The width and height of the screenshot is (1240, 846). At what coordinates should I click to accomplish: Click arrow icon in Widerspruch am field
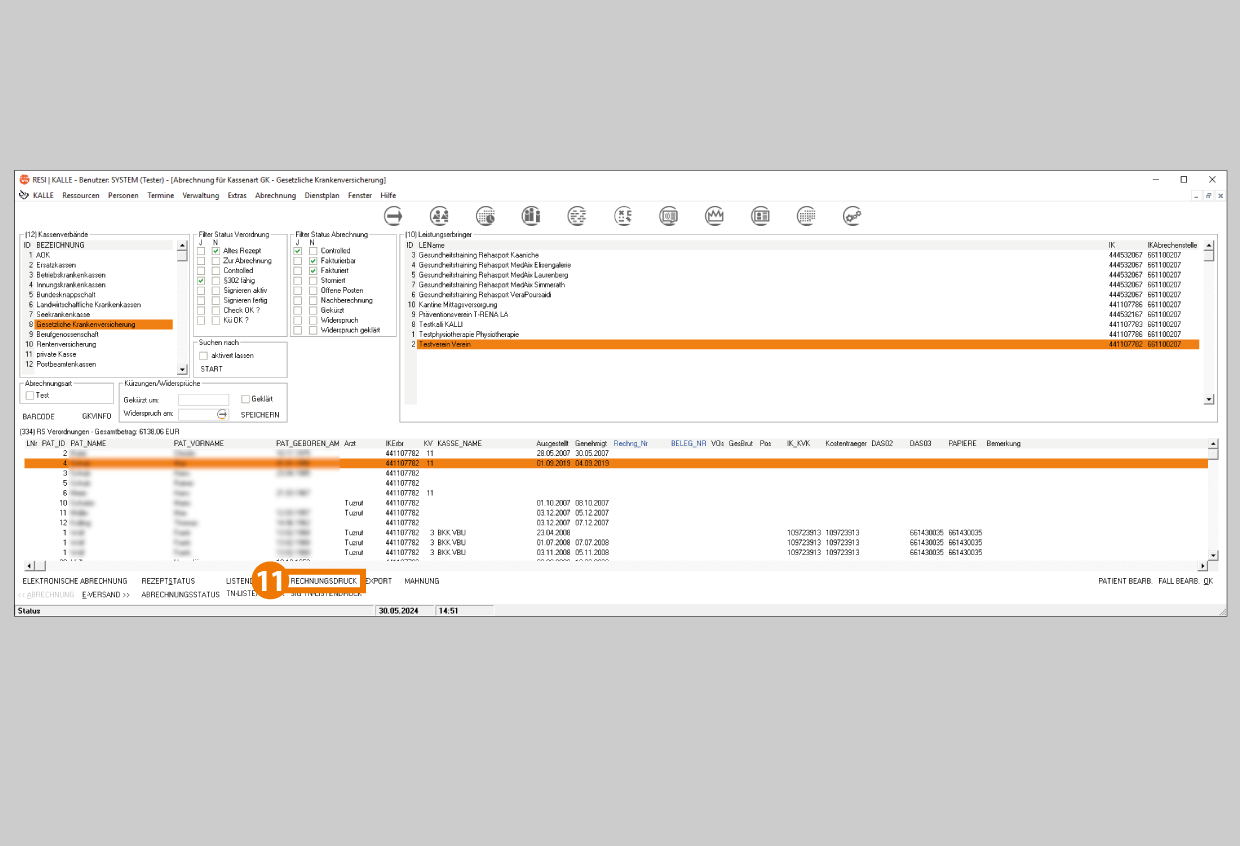[x=222, y=413]
